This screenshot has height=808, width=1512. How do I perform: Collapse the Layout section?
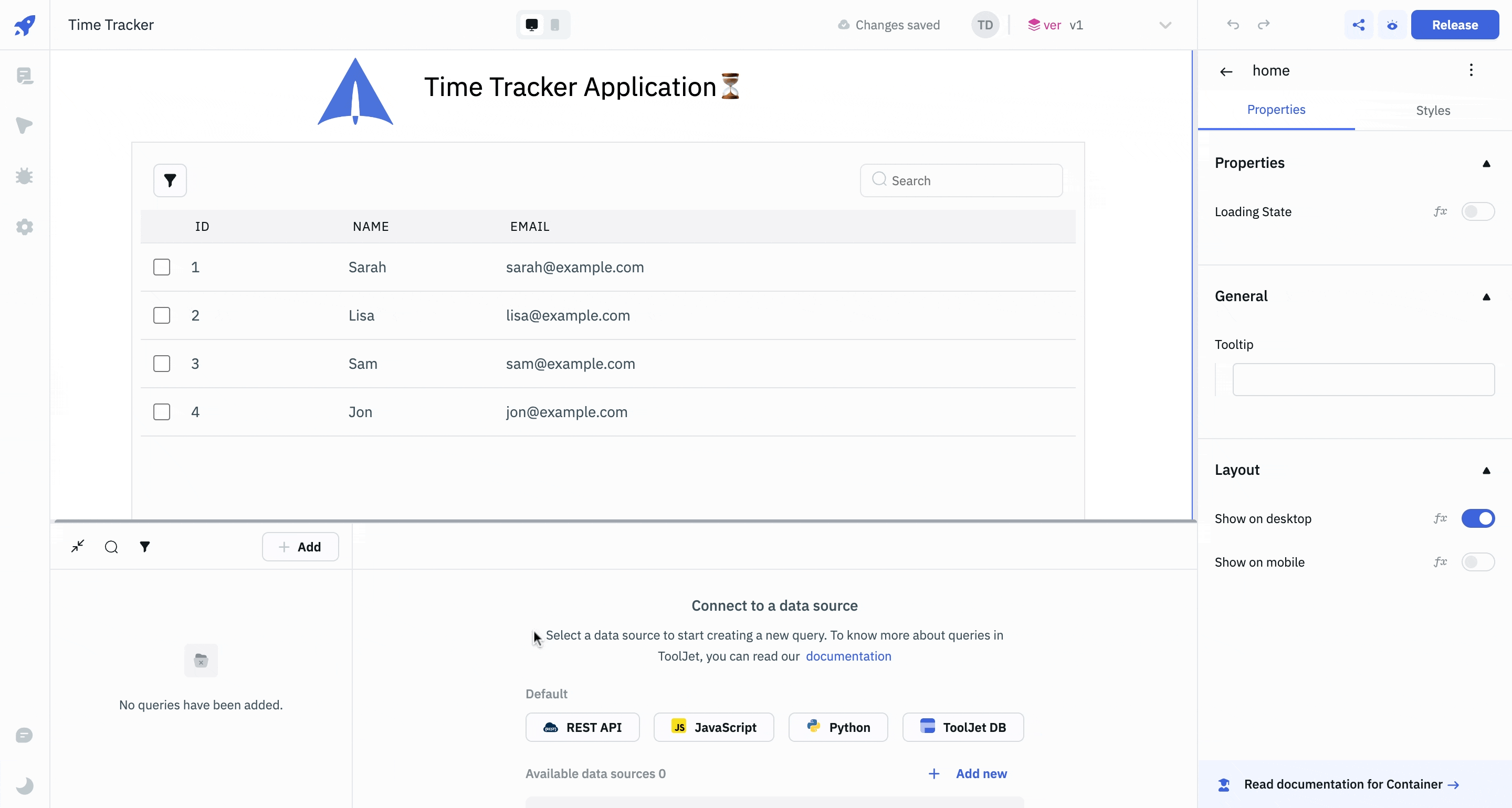(1486, 470)
